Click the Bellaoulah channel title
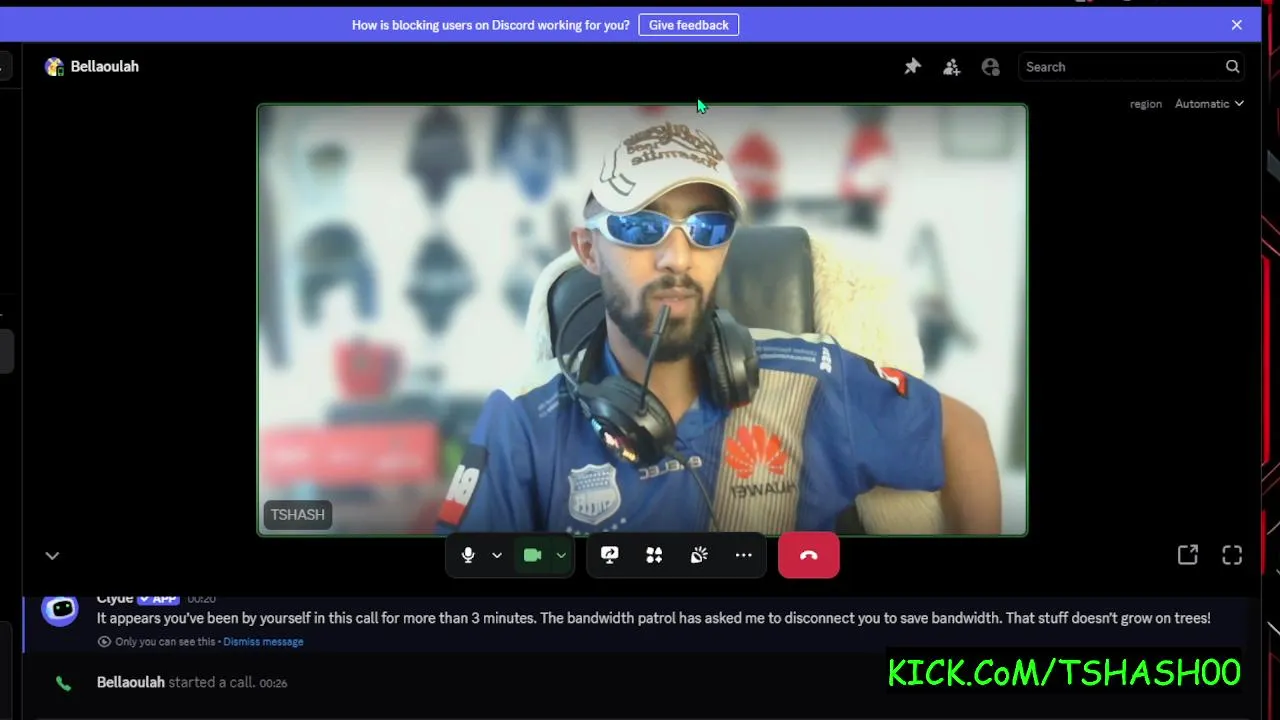This screenshot has height=720, width=1280. pyautogui.click(x=105, y=67)
